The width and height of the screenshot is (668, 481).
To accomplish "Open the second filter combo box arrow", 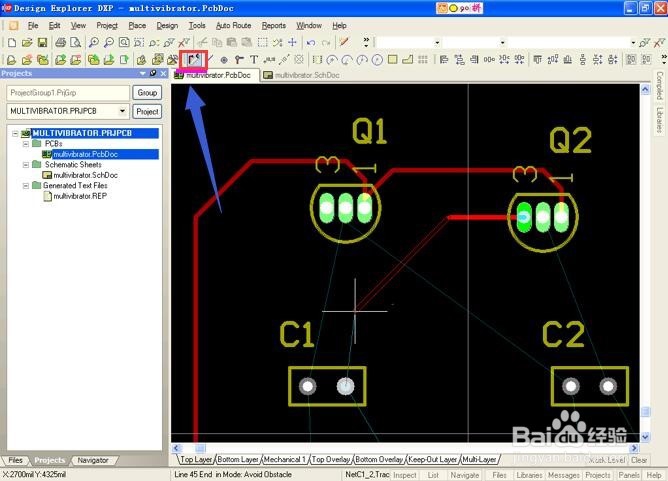I will click(503, 43).
